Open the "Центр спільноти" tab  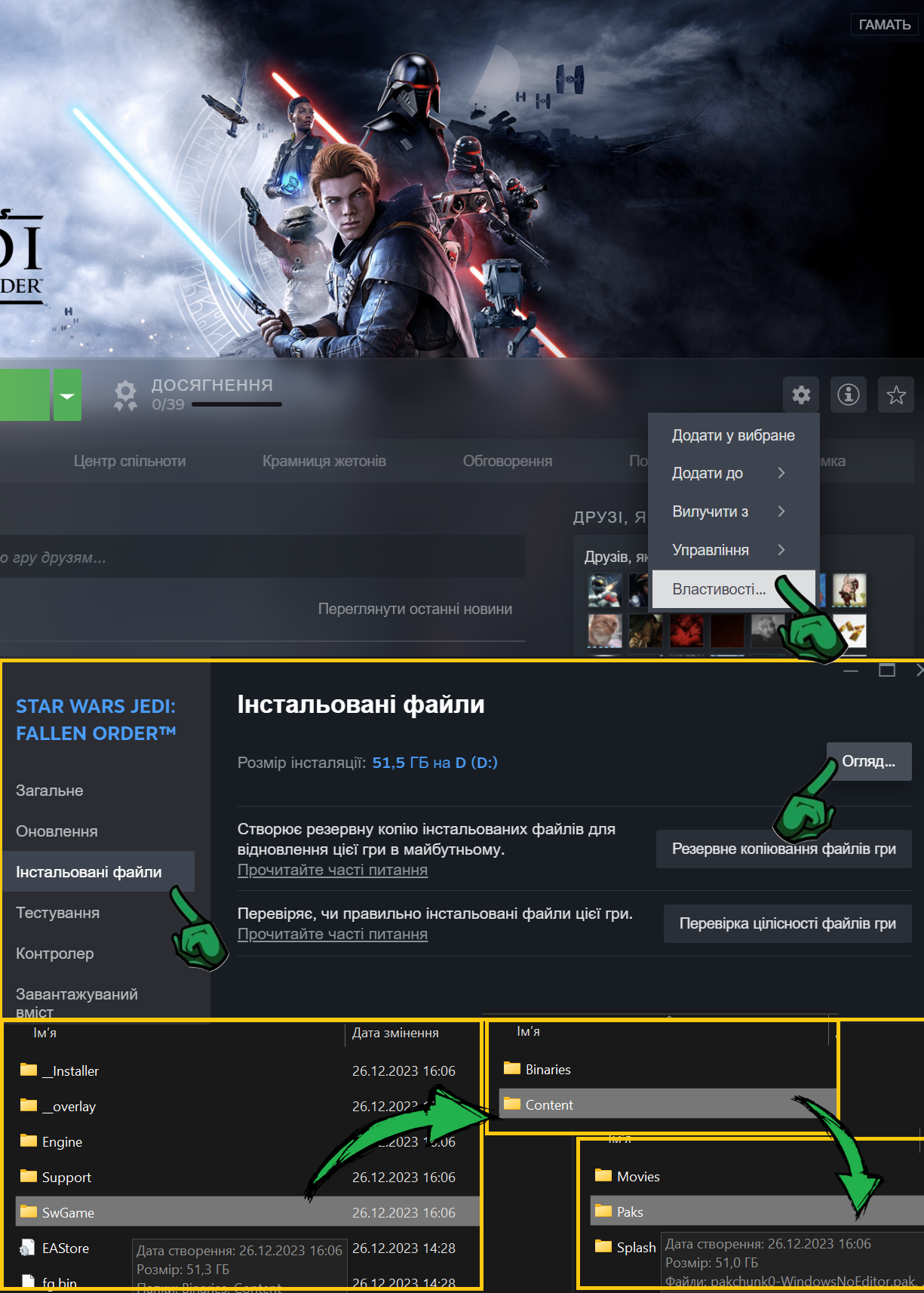tap(130, 461)
